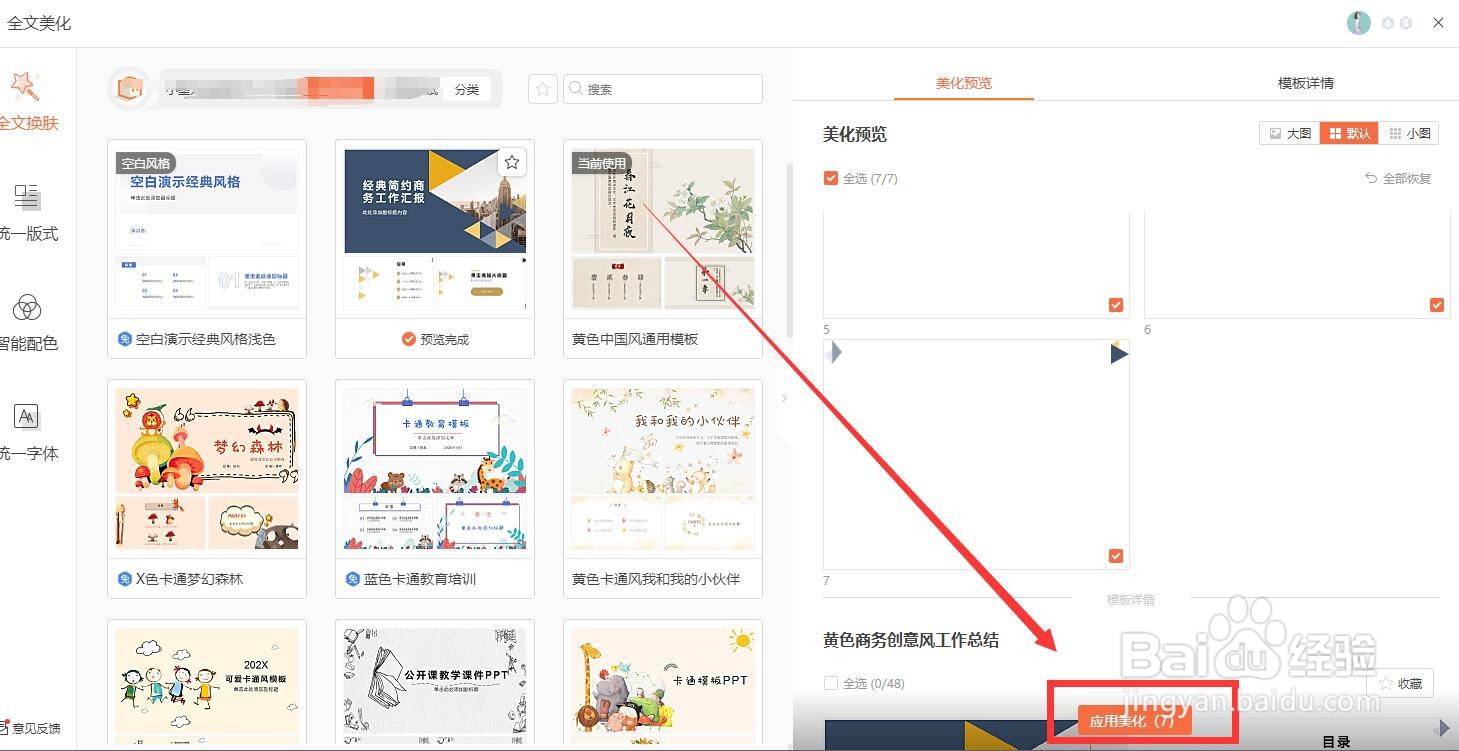Switch preview to 大图 view
The image size is (1459, 751).
pos(1290,133)
